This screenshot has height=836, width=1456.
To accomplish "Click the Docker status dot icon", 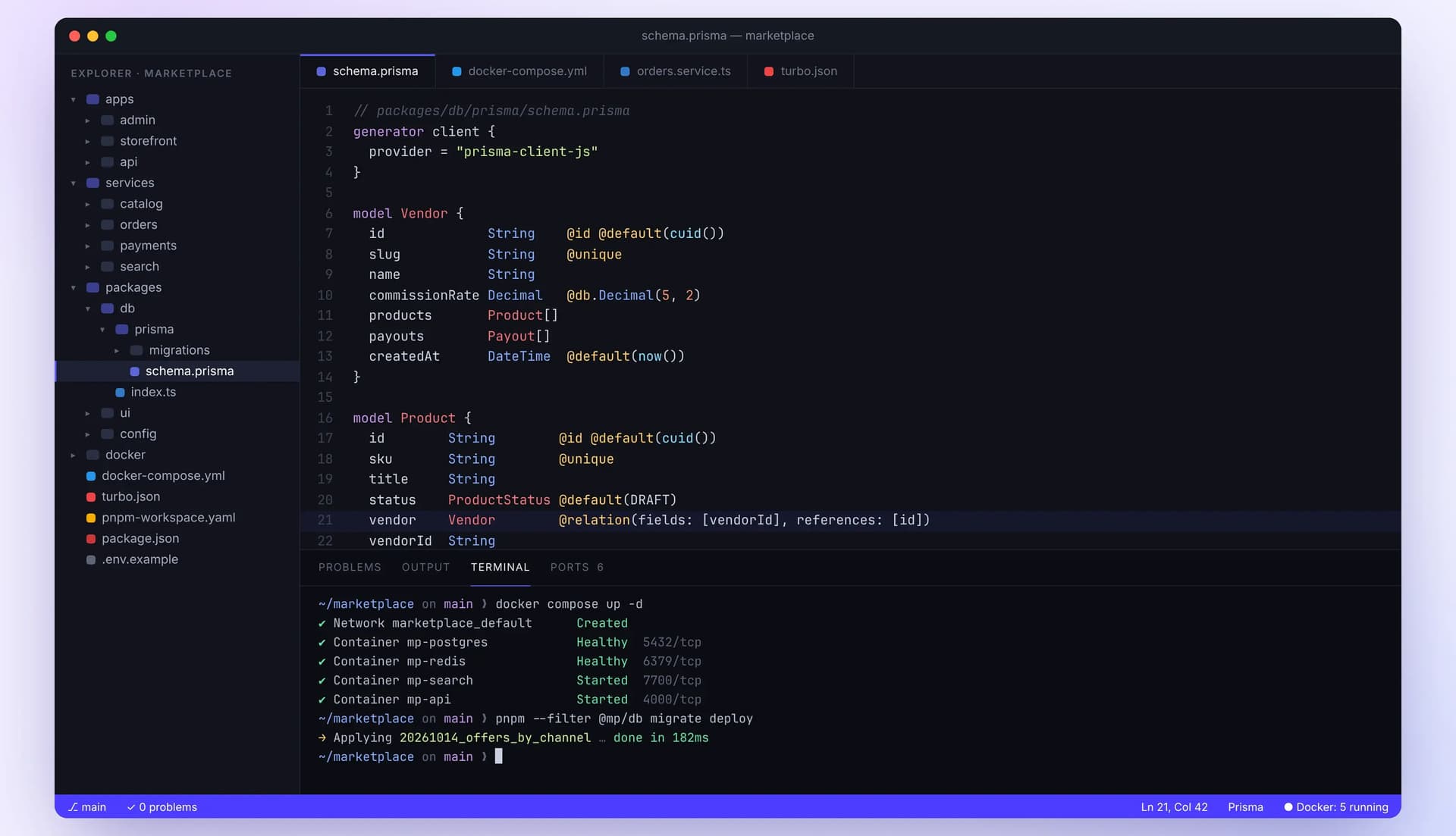I will point(1288,807).
